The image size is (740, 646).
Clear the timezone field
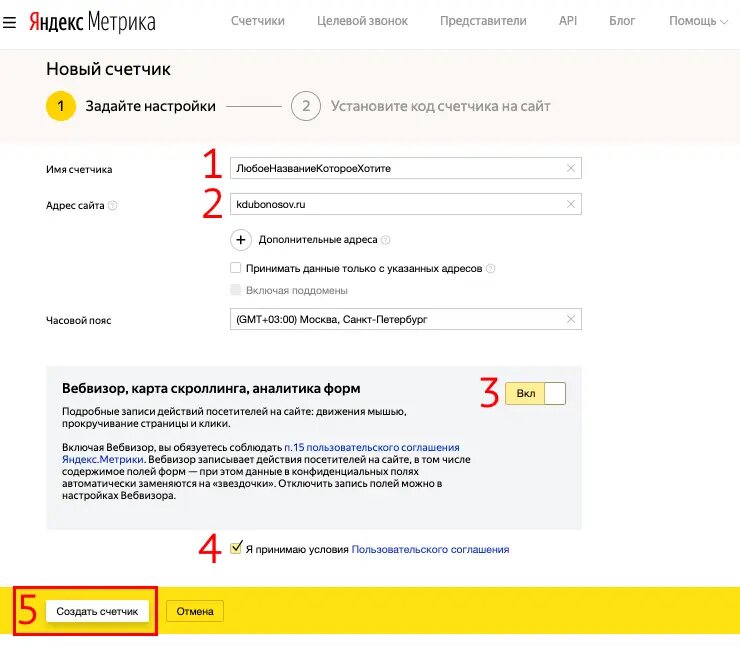pyautogui.click(x=571, y=319)
